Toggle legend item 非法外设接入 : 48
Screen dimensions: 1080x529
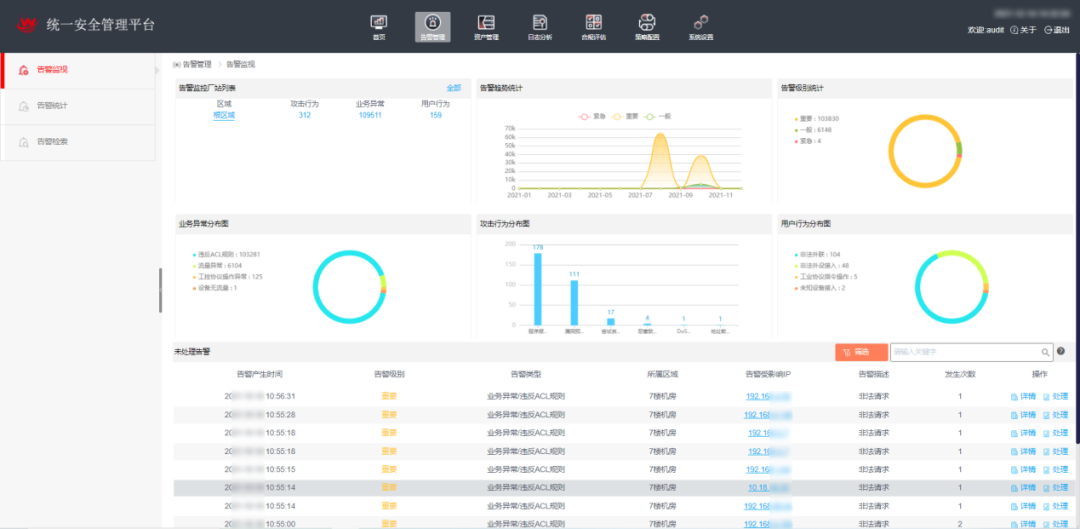pos(821,265)
